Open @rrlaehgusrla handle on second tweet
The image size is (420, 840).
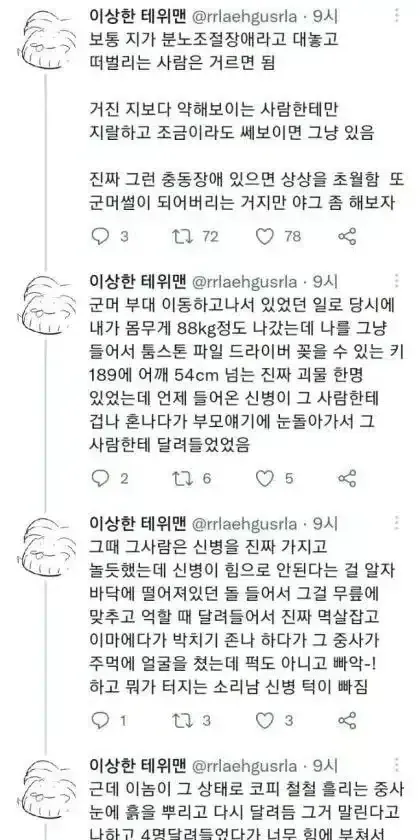244,281
